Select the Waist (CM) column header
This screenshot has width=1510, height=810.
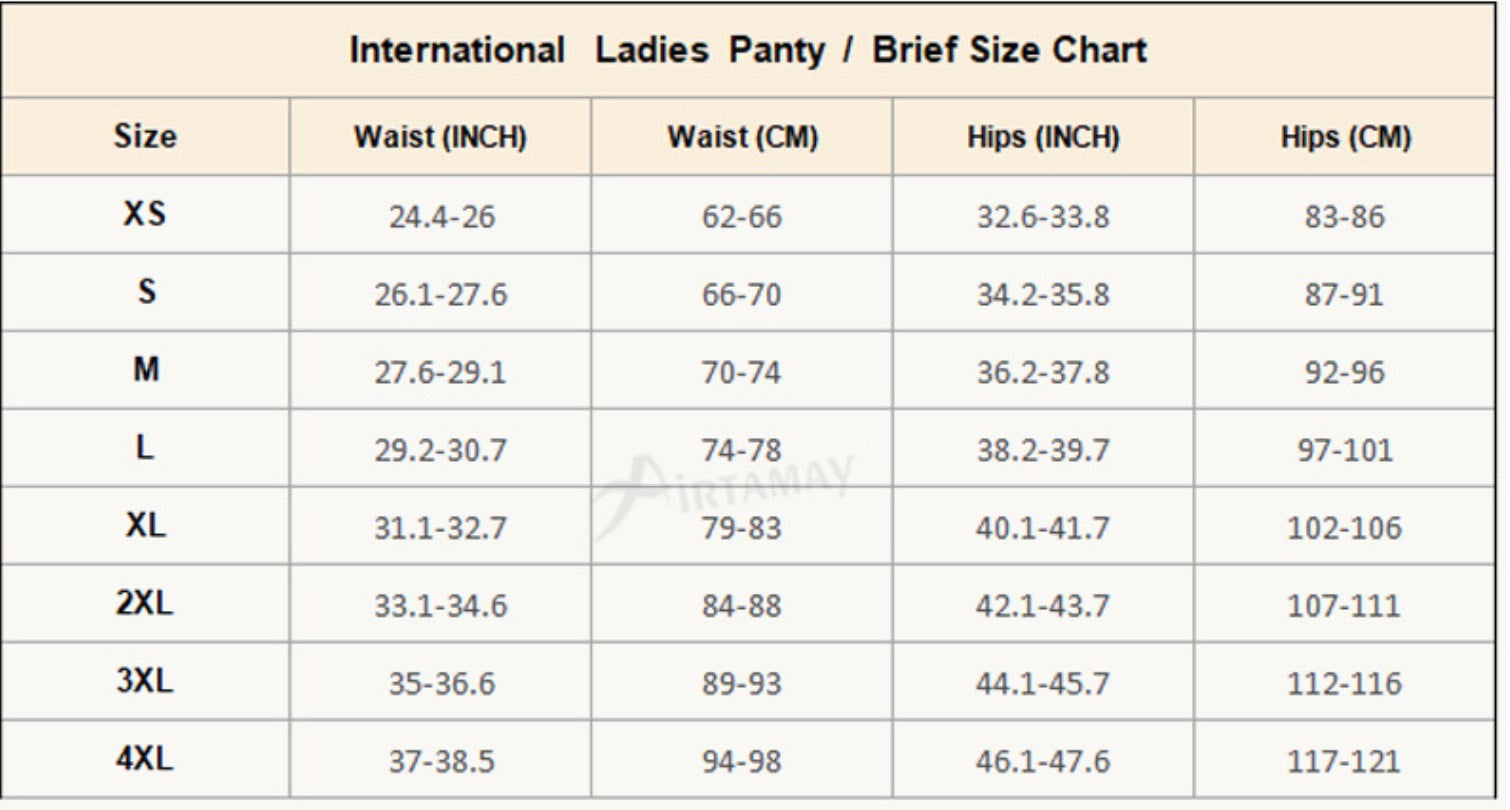coord(742,138)
